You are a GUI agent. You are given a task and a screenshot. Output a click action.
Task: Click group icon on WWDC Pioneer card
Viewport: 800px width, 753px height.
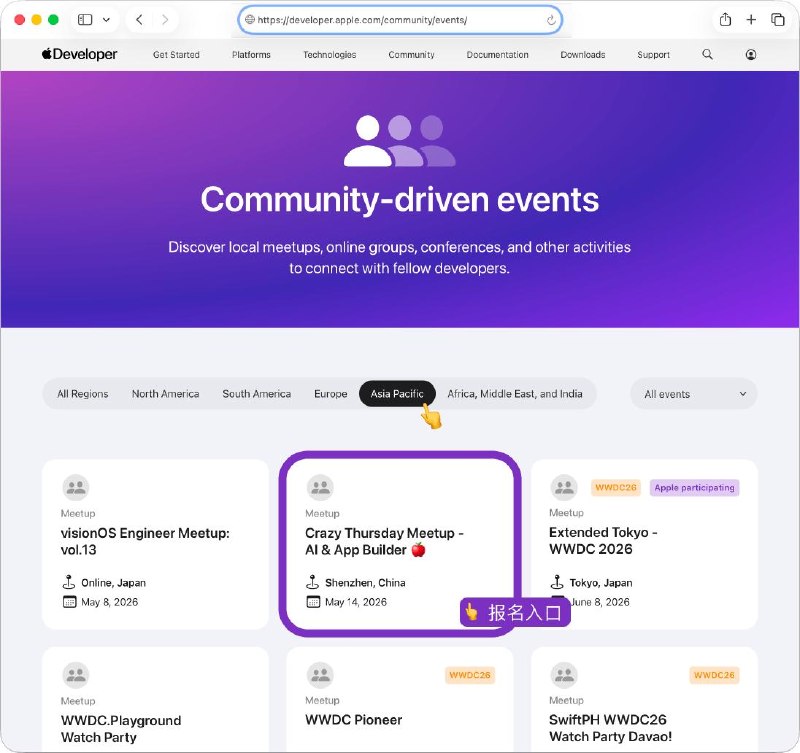click(x=320, y=675)
